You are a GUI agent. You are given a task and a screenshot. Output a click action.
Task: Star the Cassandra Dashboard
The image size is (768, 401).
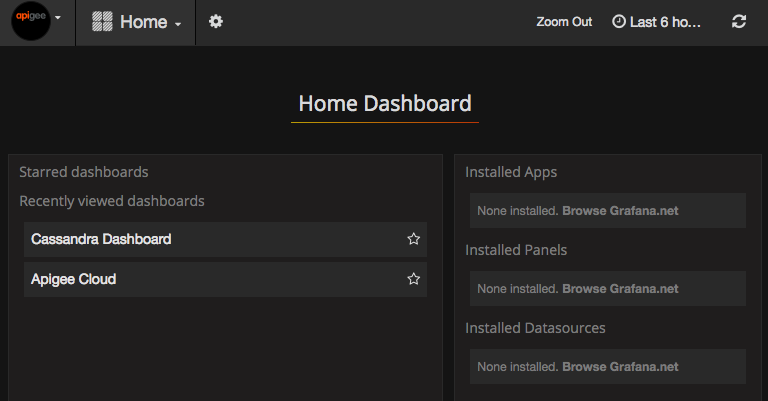pos(413,240)
